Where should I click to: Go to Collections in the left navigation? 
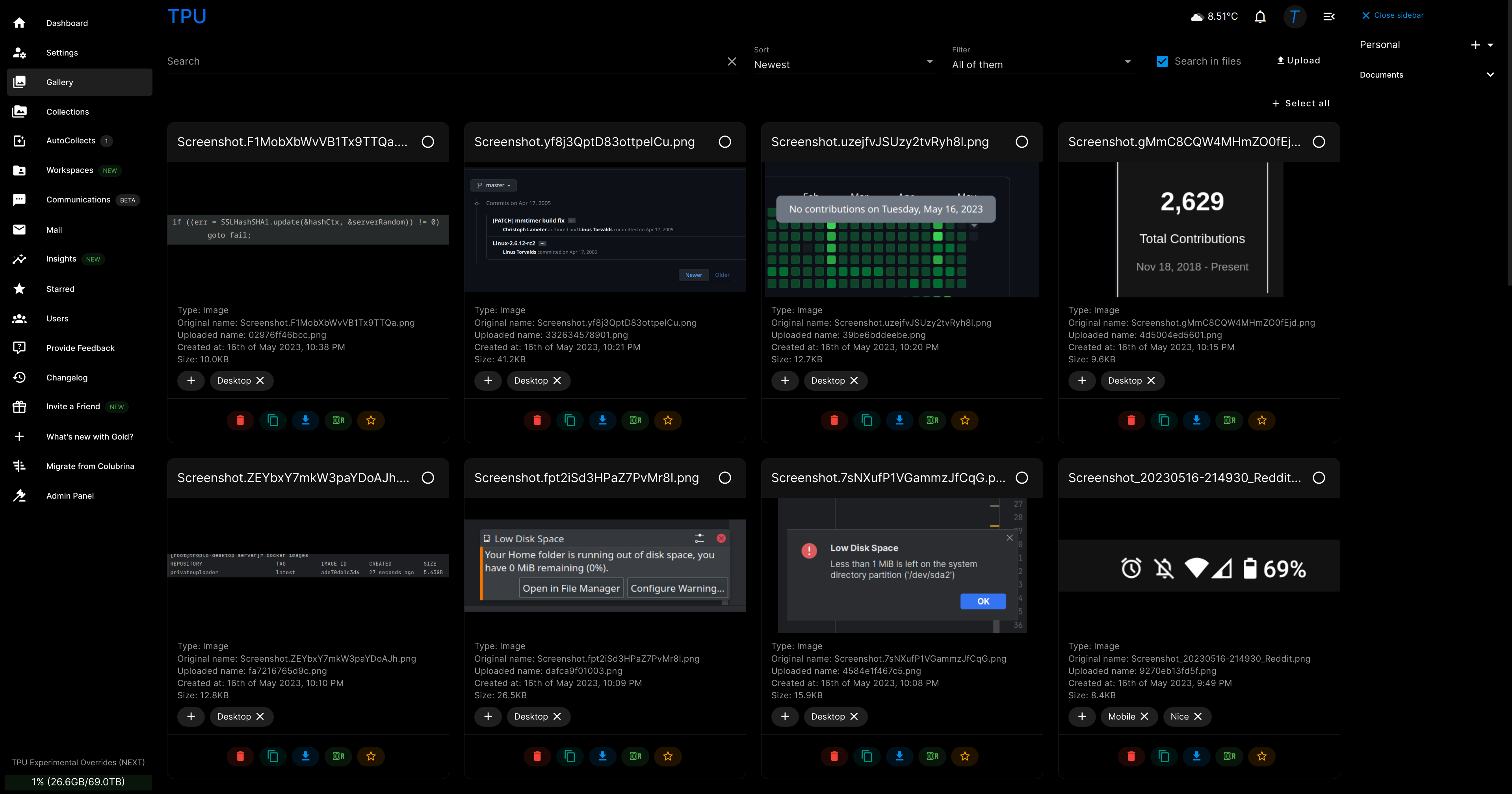pyautogui.click(x=67, y=111)
